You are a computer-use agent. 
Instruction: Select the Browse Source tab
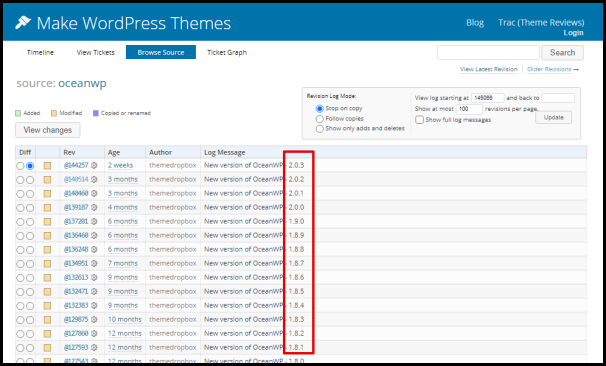161,52
